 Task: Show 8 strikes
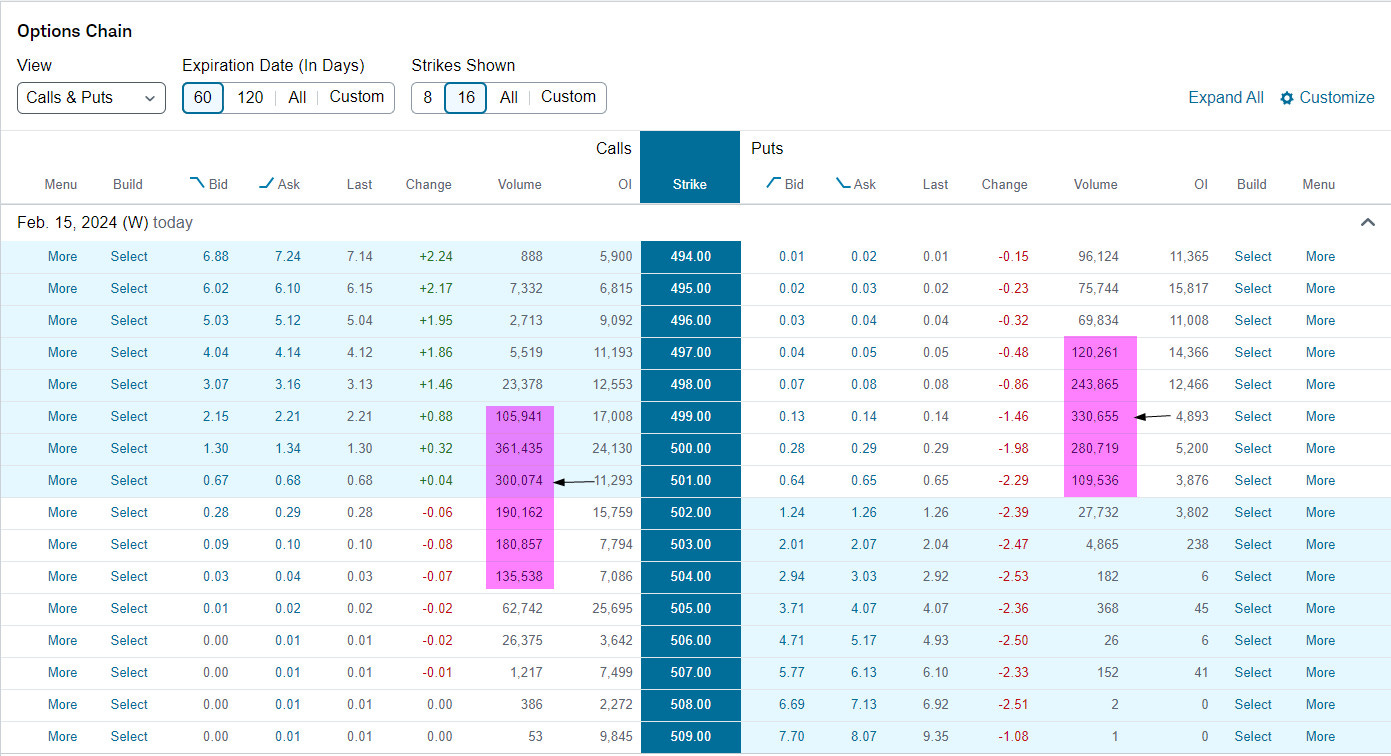[x=428, y=97]
